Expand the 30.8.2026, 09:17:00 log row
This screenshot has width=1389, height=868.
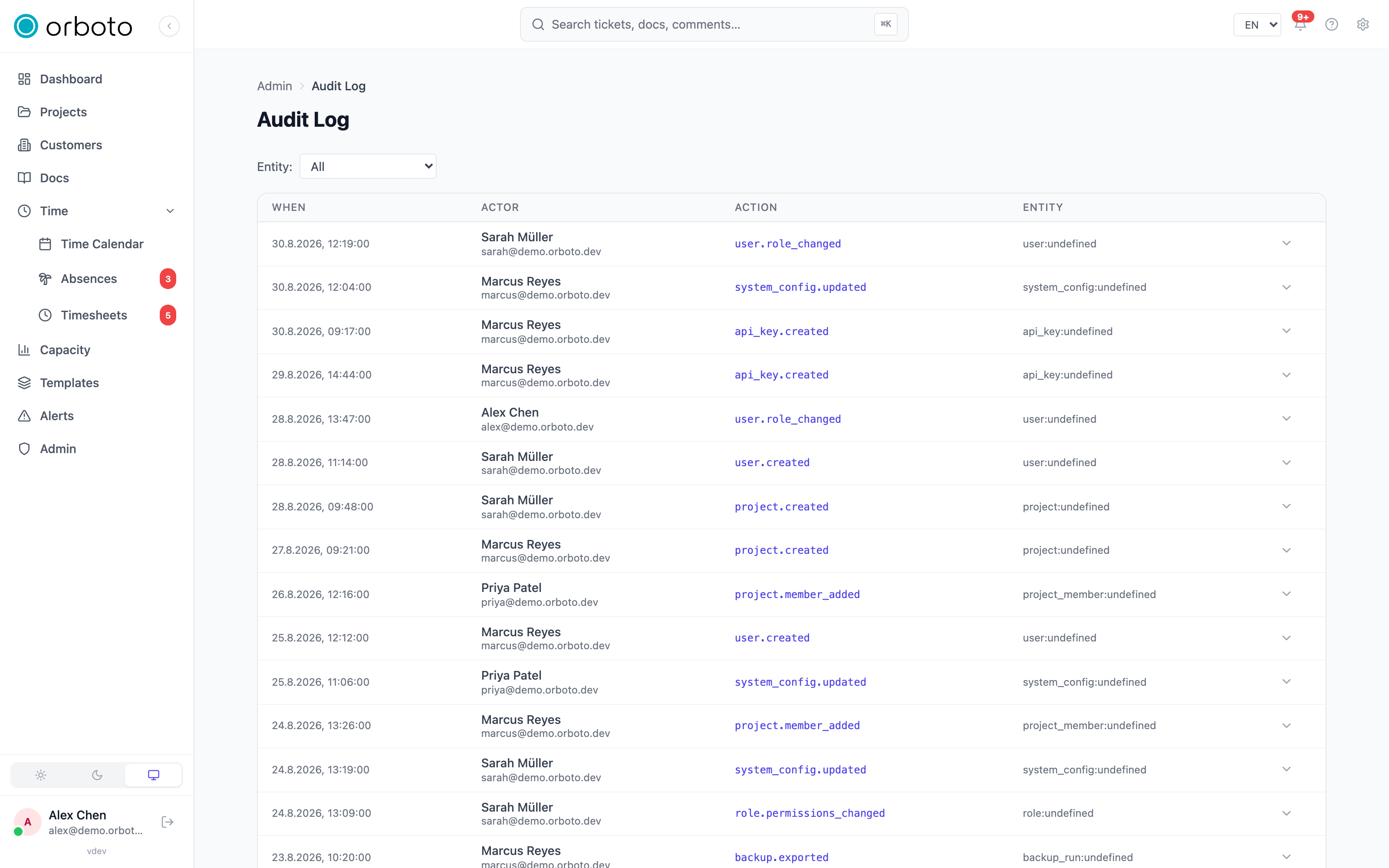pos(1286,331)
